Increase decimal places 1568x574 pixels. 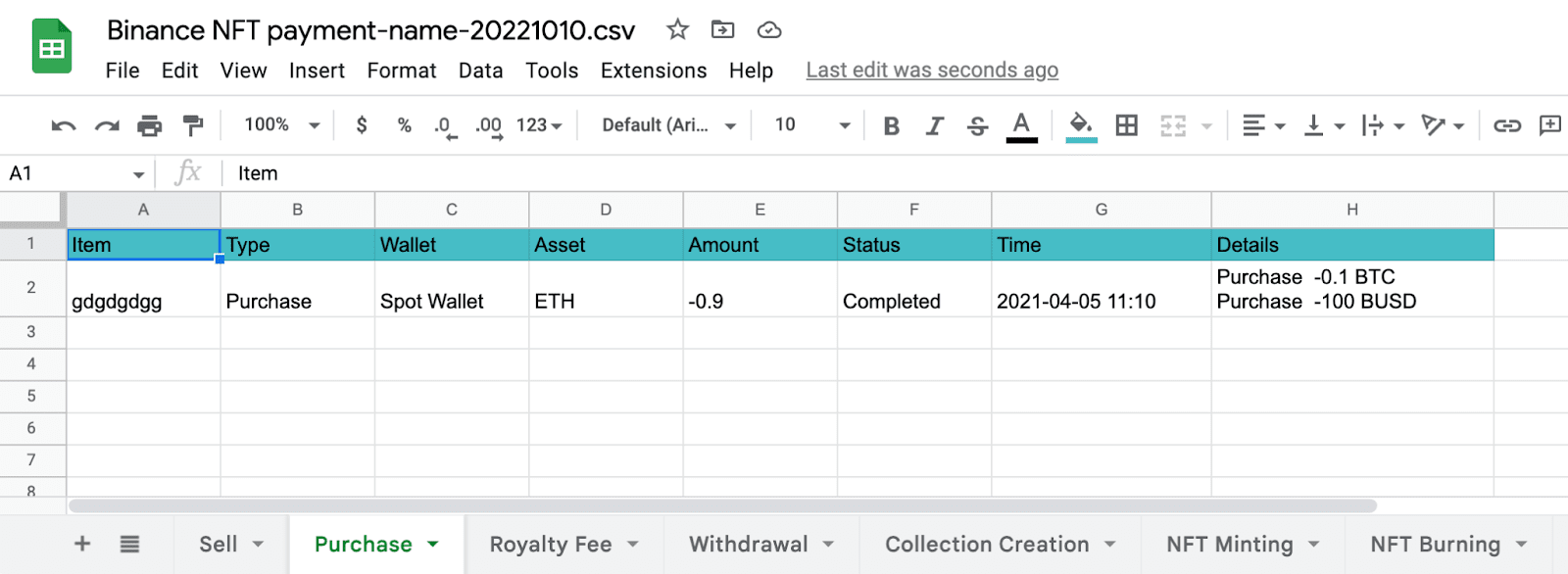[489, 126]
